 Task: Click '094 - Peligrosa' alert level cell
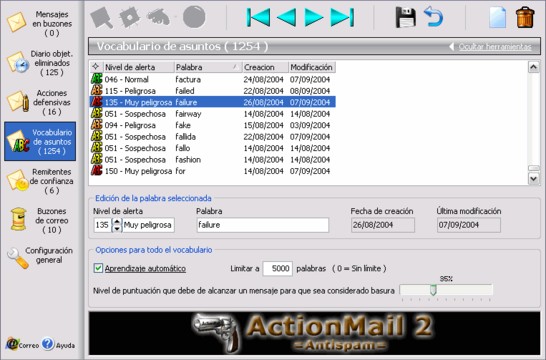point(130,125)
